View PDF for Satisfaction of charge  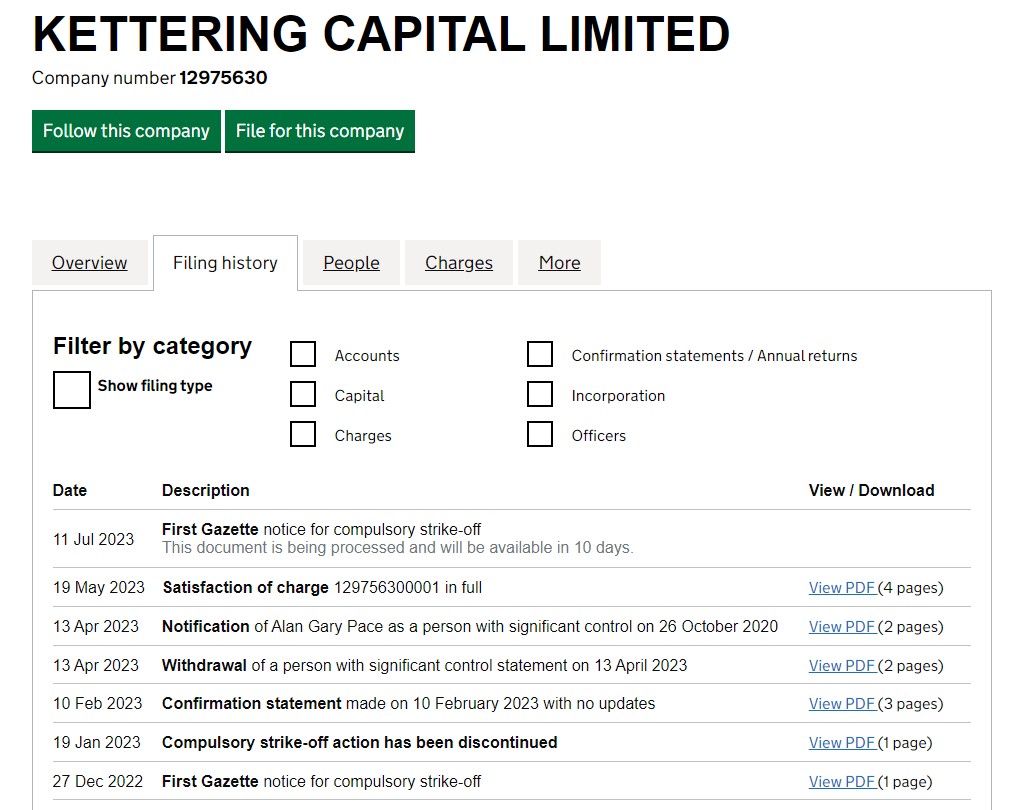pos(841,588)
